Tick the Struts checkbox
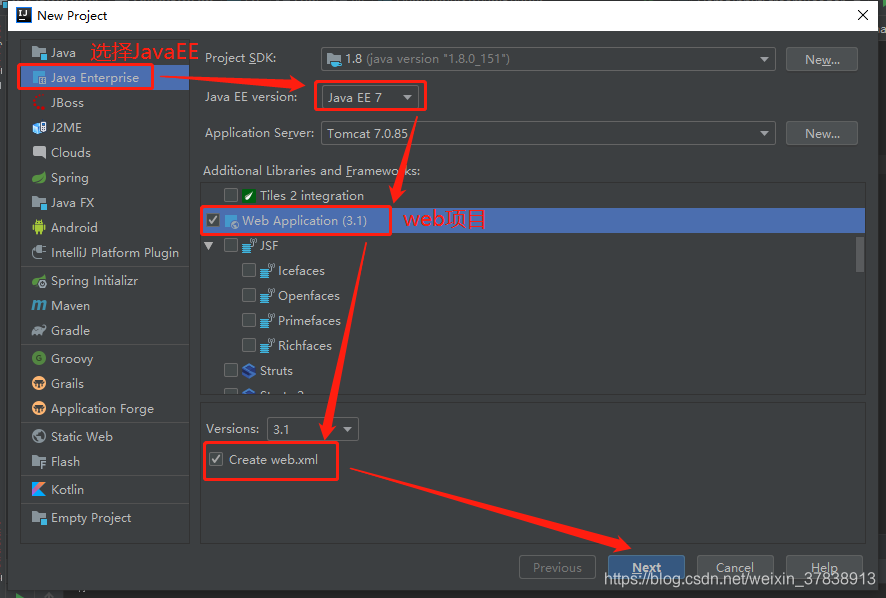 click(x=231, y=370)
